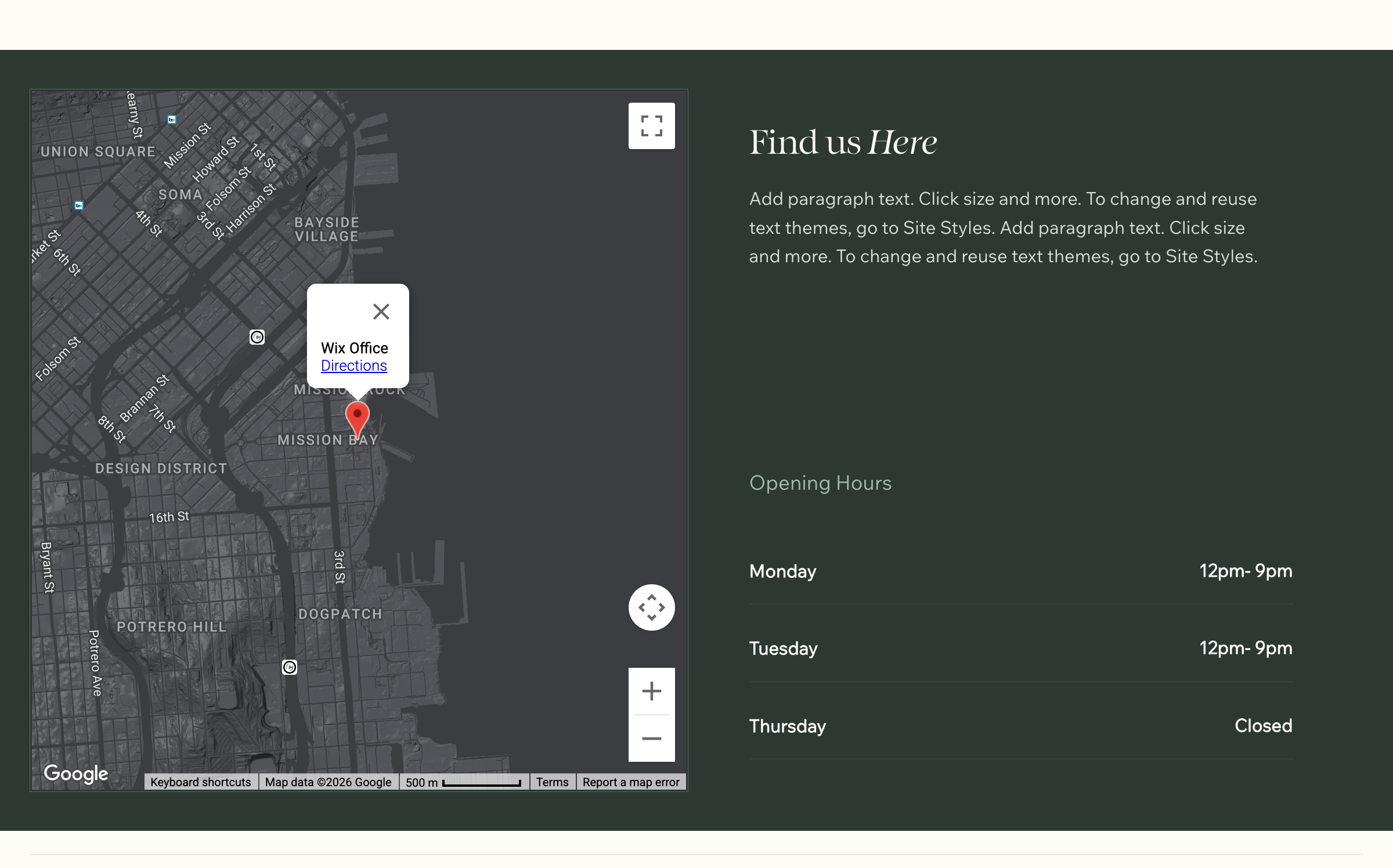Click the Google logo on map
The width and height of the screenshot is (1393, 868).
tap(76, 773)
